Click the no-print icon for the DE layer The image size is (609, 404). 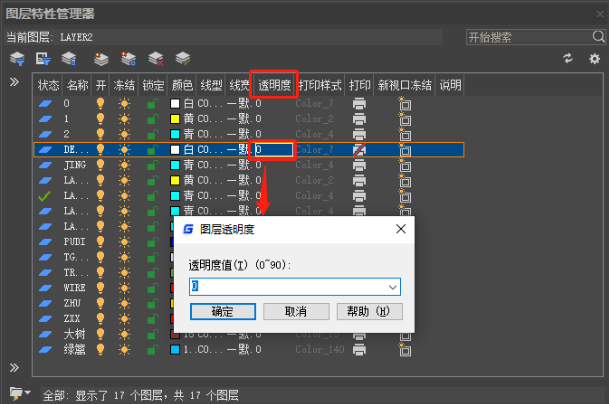tap(360, 149)
